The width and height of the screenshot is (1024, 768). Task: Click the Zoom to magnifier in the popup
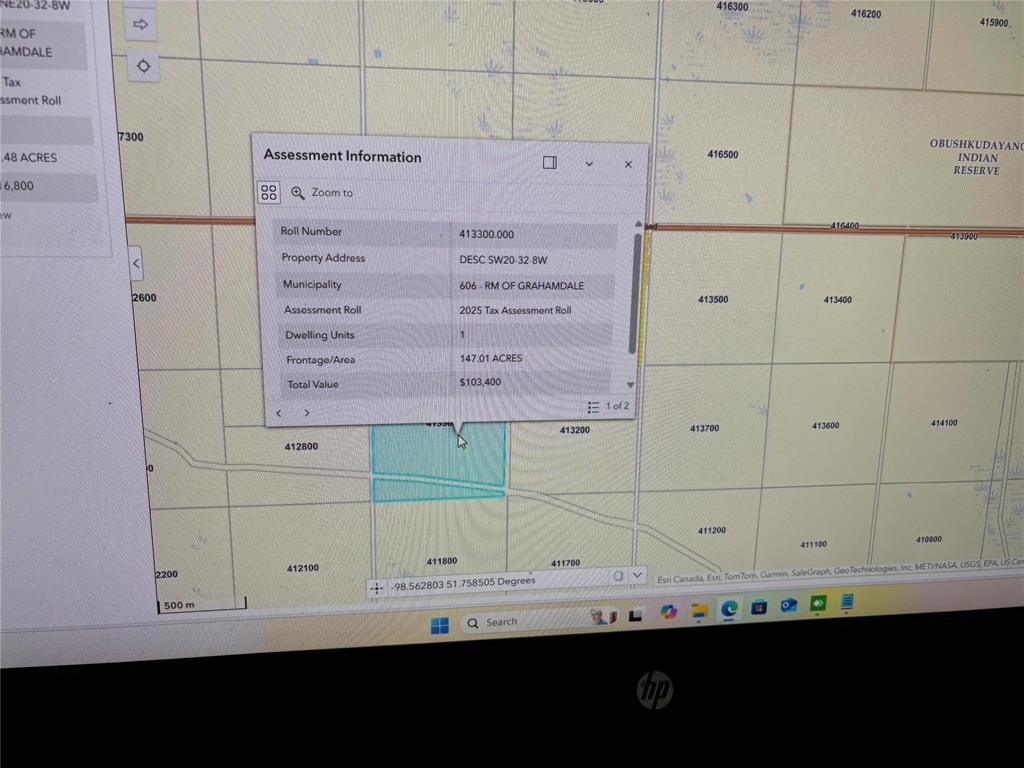click(x=298, y=193)
